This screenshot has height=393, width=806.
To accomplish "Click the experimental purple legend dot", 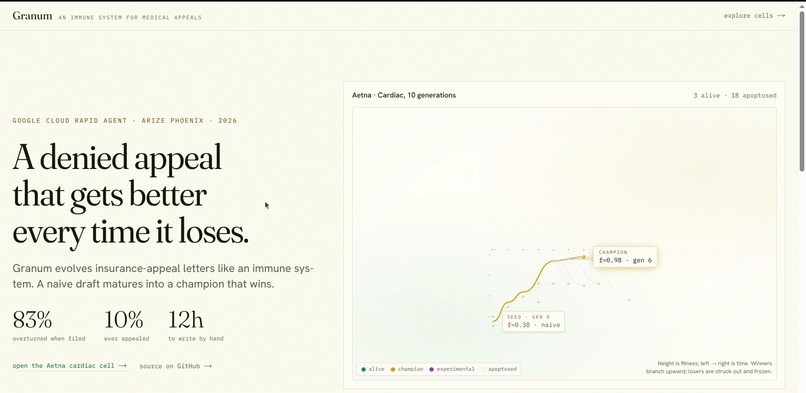I will coord(432,369).
